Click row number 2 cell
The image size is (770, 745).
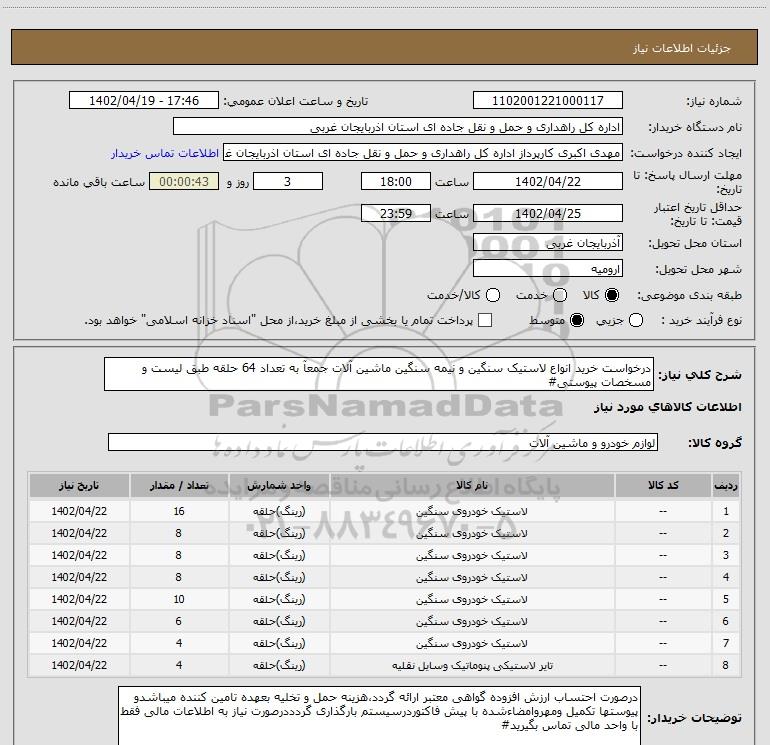[x=726, y=533]
